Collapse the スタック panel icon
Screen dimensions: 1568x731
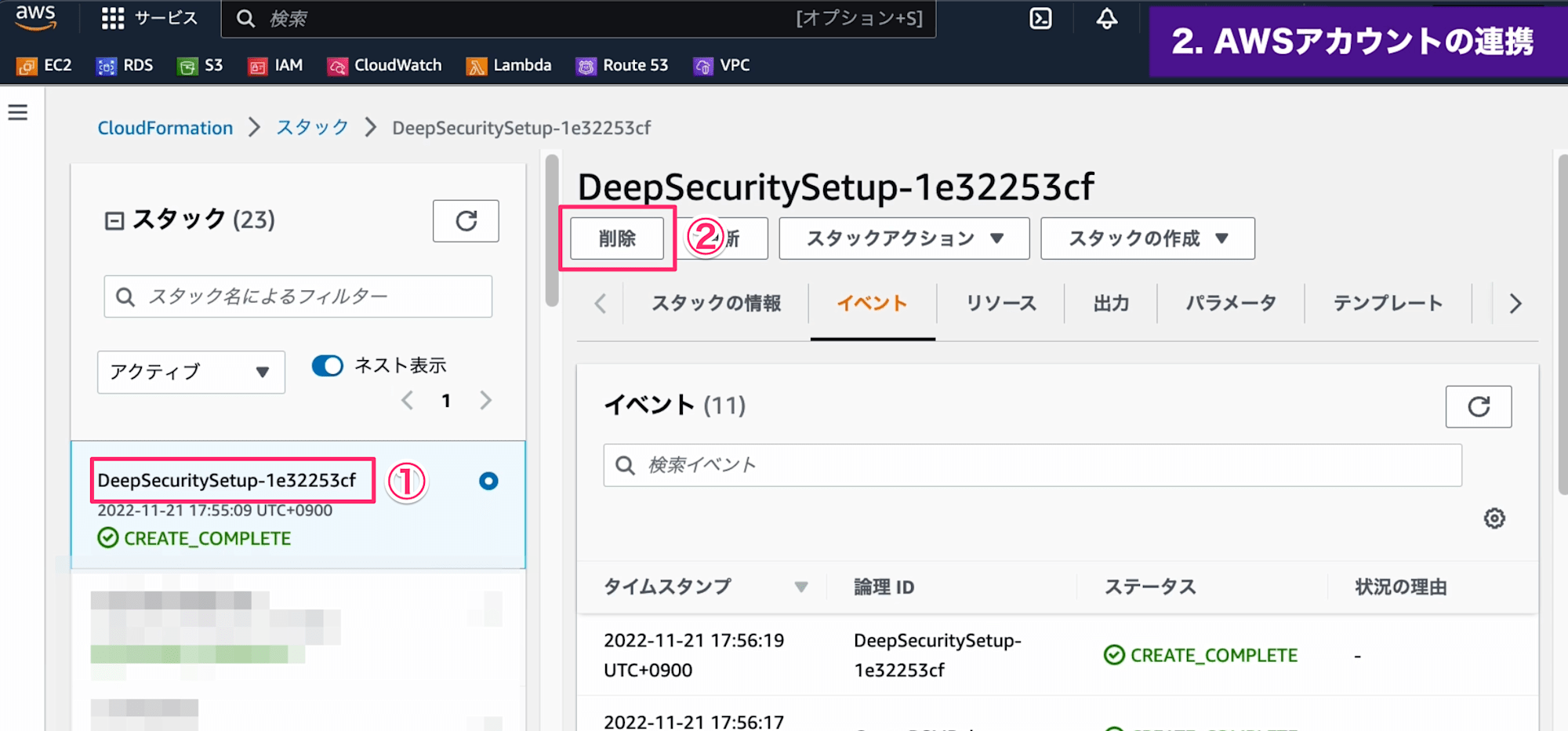(114, 221)
